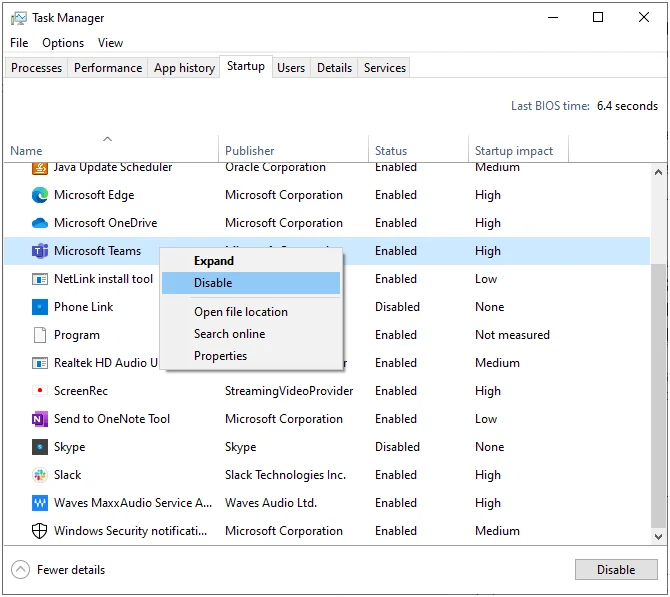Click the Waves Audio Ltd. publisher cell

[271, 503]
